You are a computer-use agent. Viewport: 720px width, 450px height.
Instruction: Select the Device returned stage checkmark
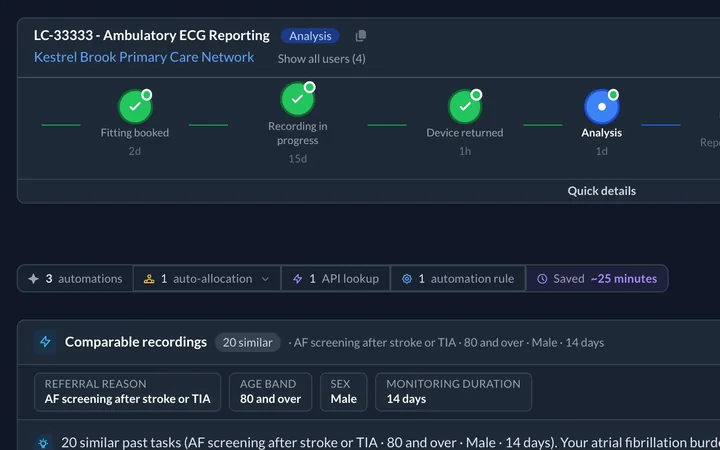point(465,107)
